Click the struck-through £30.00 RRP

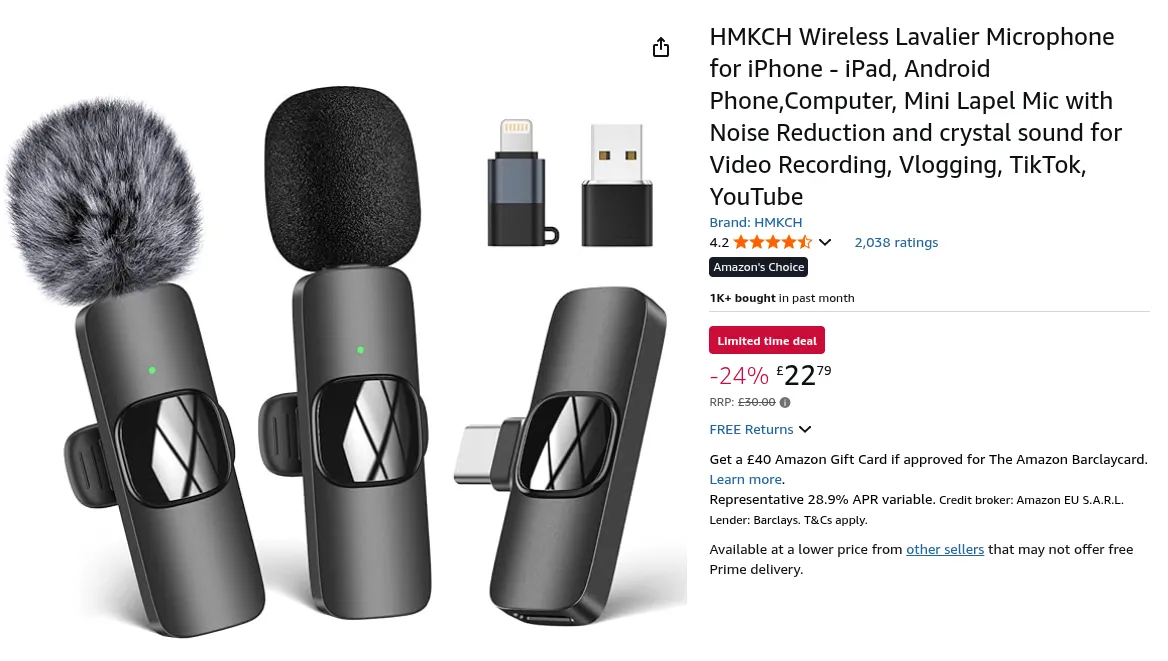pos(757,402)
